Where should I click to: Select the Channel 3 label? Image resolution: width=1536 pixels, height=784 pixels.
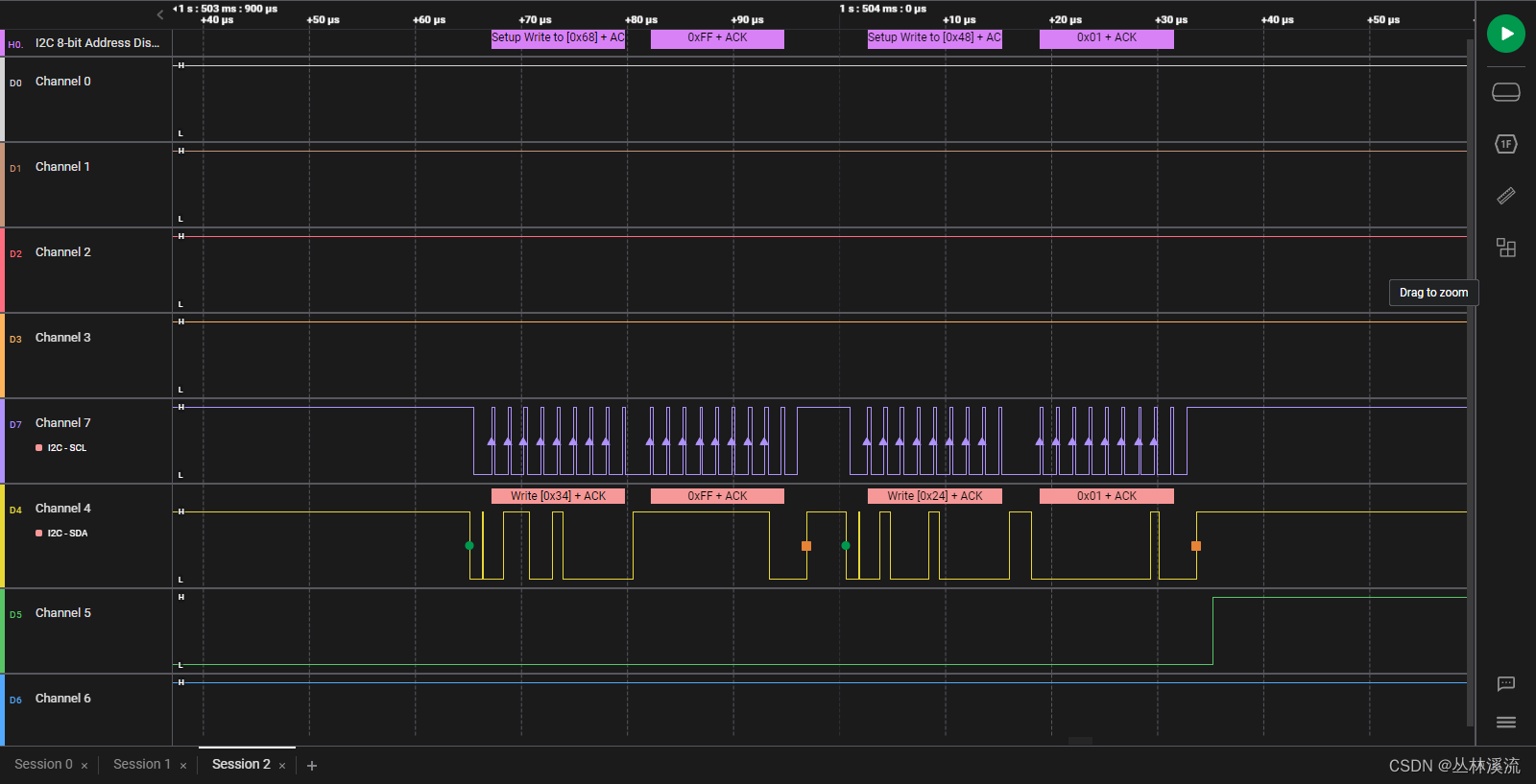(63, 338)
